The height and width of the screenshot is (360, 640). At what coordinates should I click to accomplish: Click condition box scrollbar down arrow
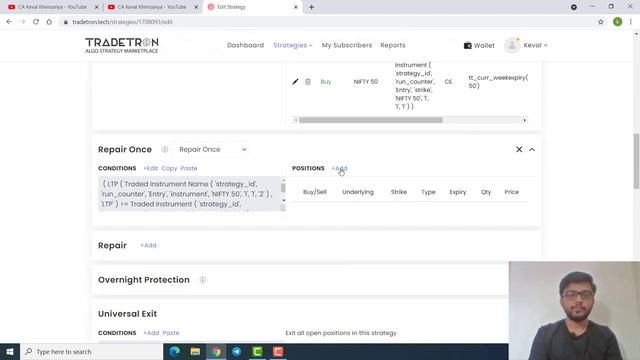coord(283,200)
